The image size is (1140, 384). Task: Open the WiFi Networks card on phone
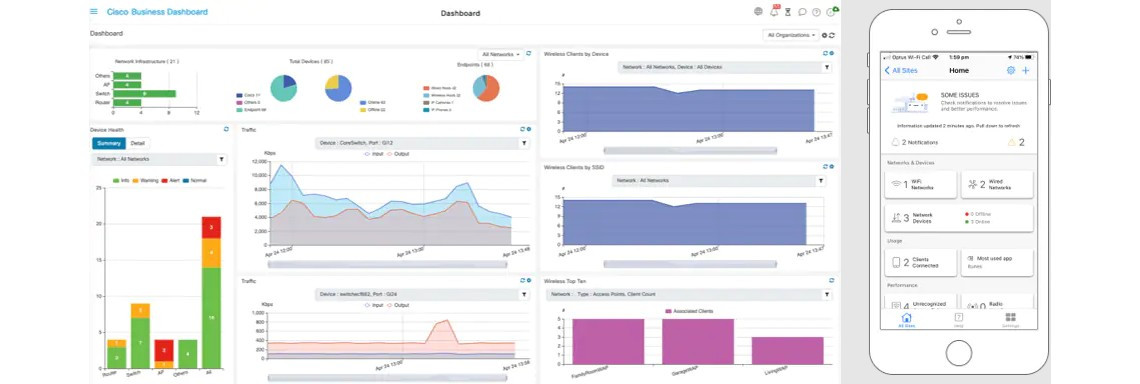920,185
